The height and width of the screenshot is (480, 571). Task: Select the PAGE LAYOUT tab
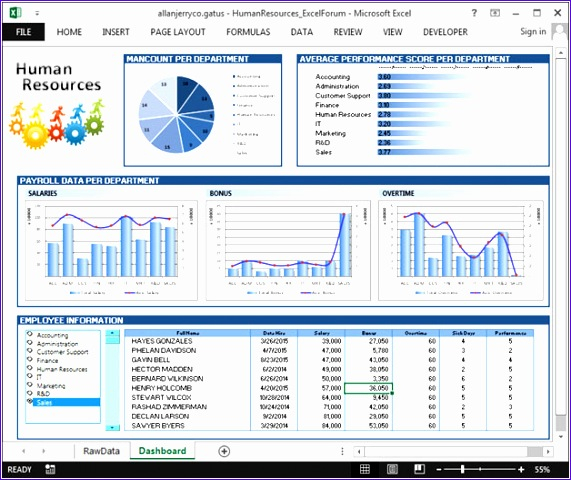click(x=178, y=32)
